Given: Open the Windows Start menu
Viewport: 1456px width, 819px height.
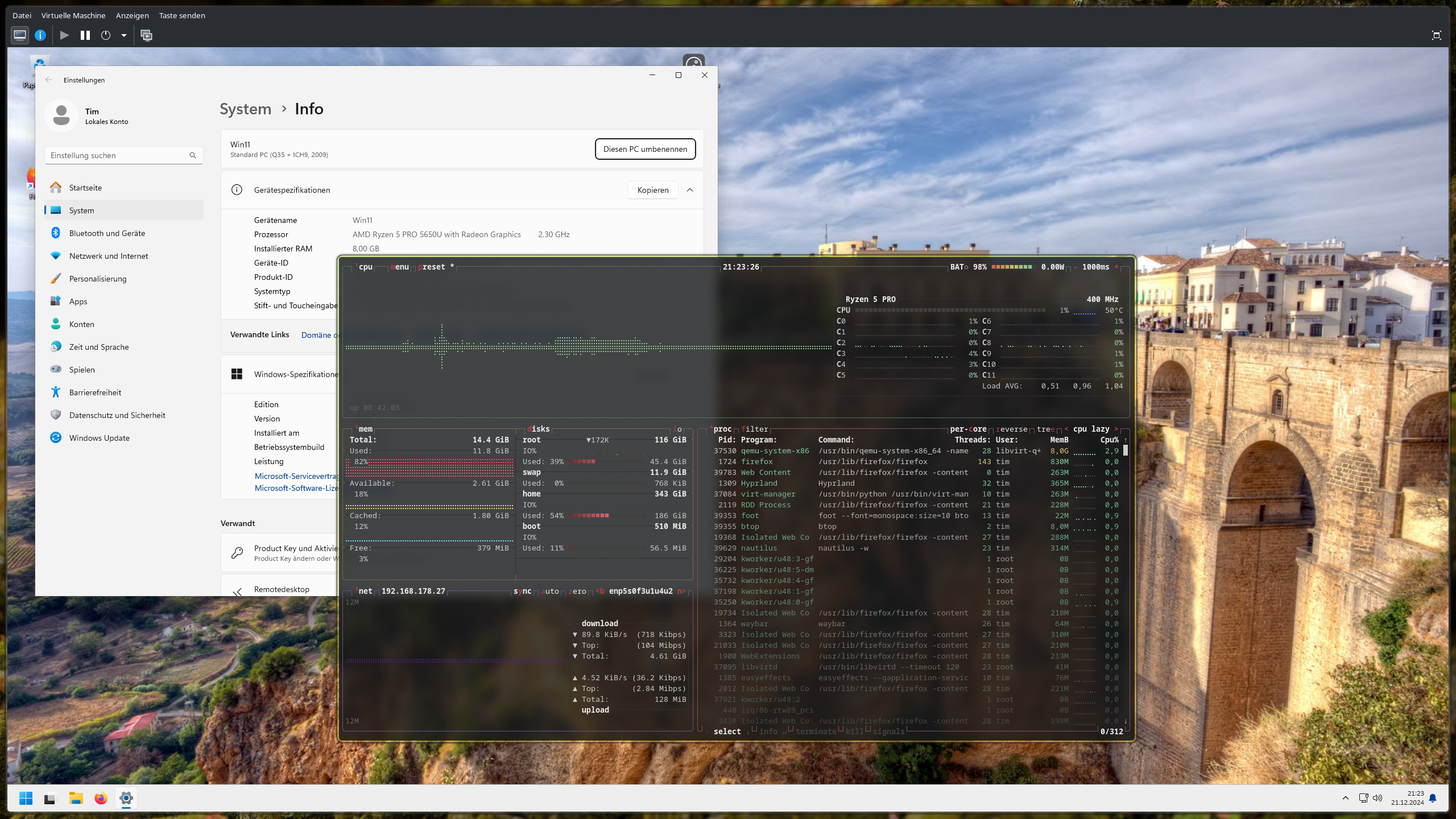Looking at the screenshot, I should click(x=26, y=798).
